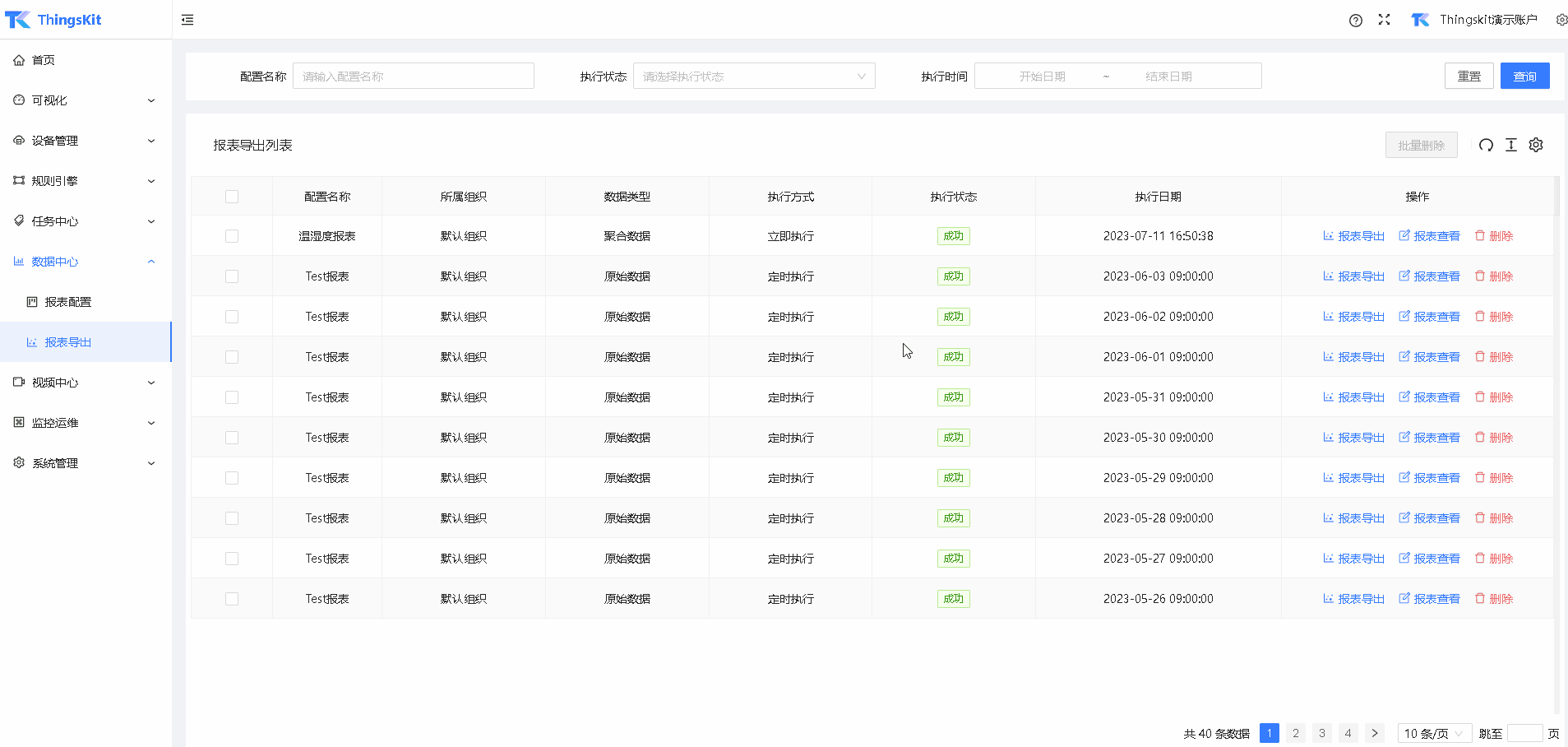Screen dimensions: 1568x747
Task: Click 报表查看 for the 温湿度报表 row
Action: [1429, 236]
